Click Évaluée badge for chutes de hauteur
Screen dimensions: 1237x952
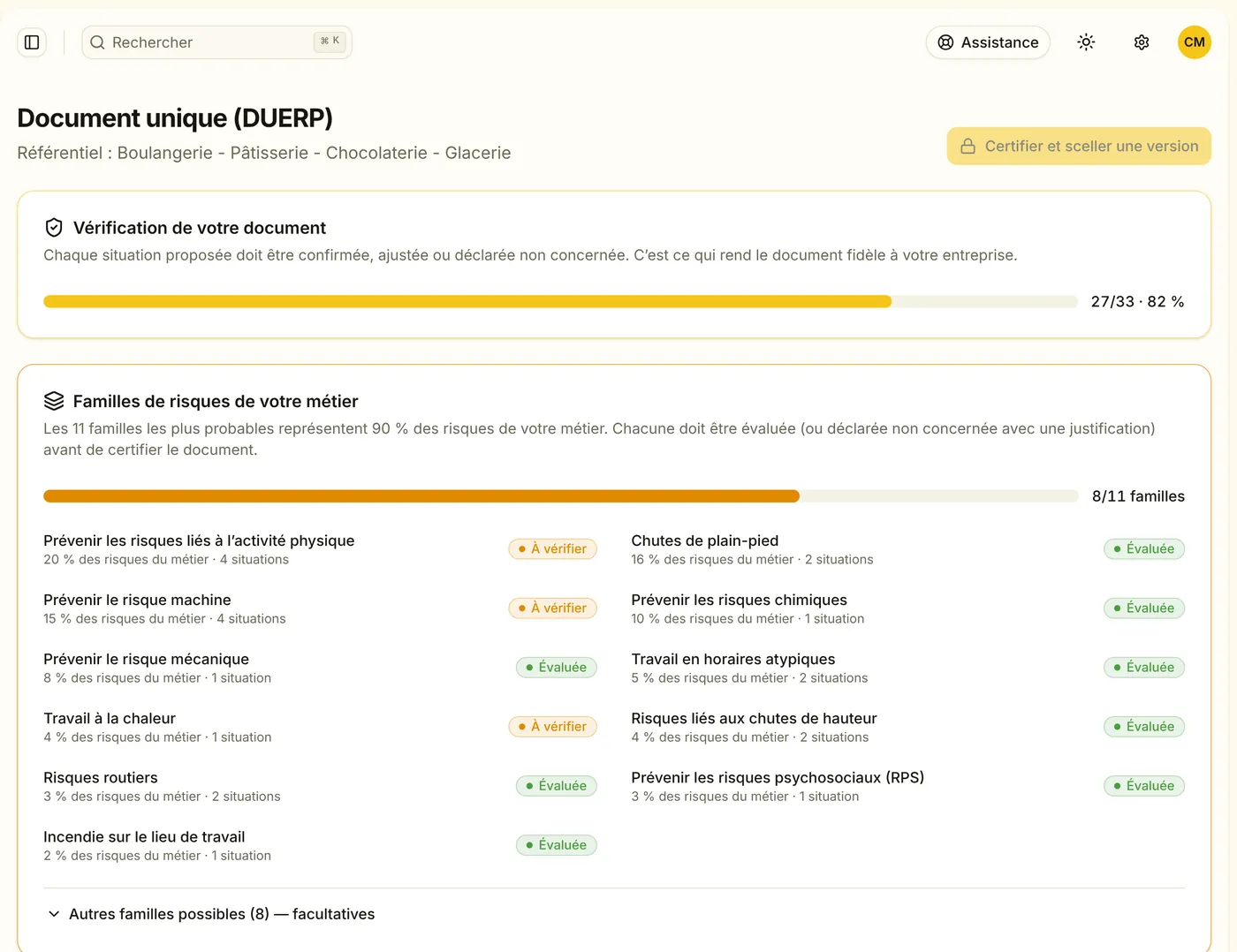[x=1144, y=727]
